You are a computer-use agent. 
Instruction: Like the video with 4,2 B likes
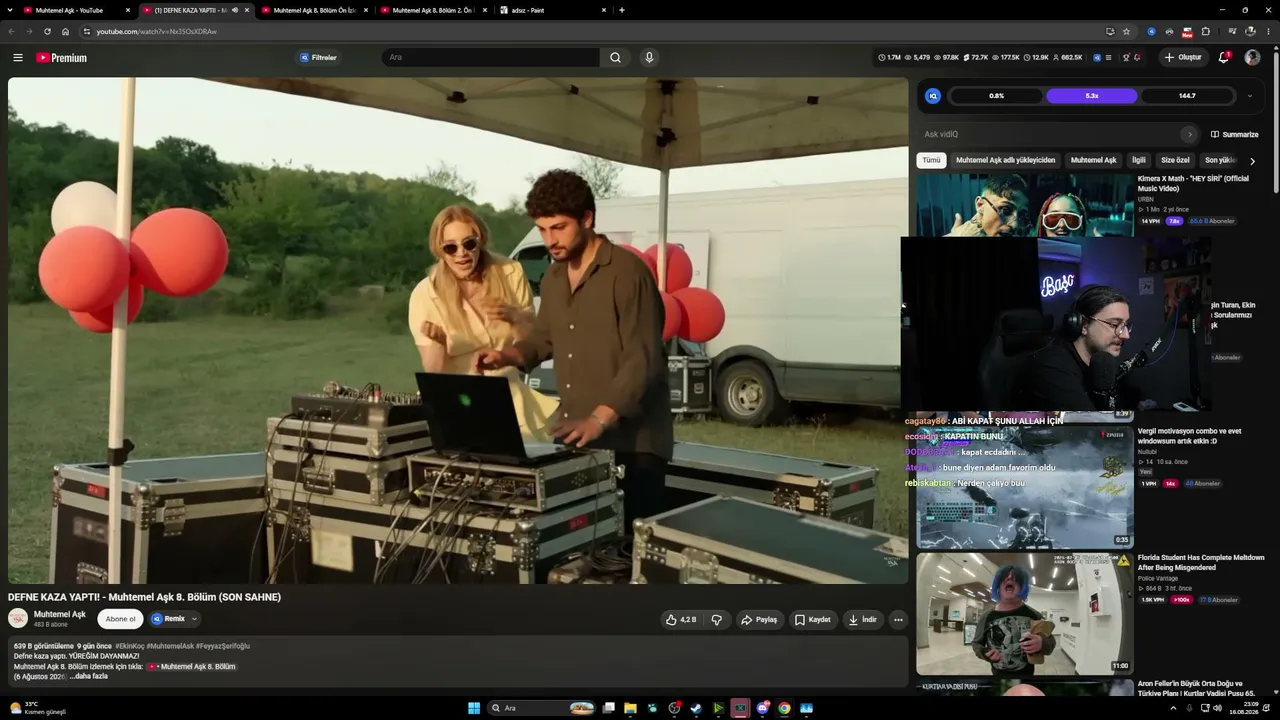[x=681, y=620]
